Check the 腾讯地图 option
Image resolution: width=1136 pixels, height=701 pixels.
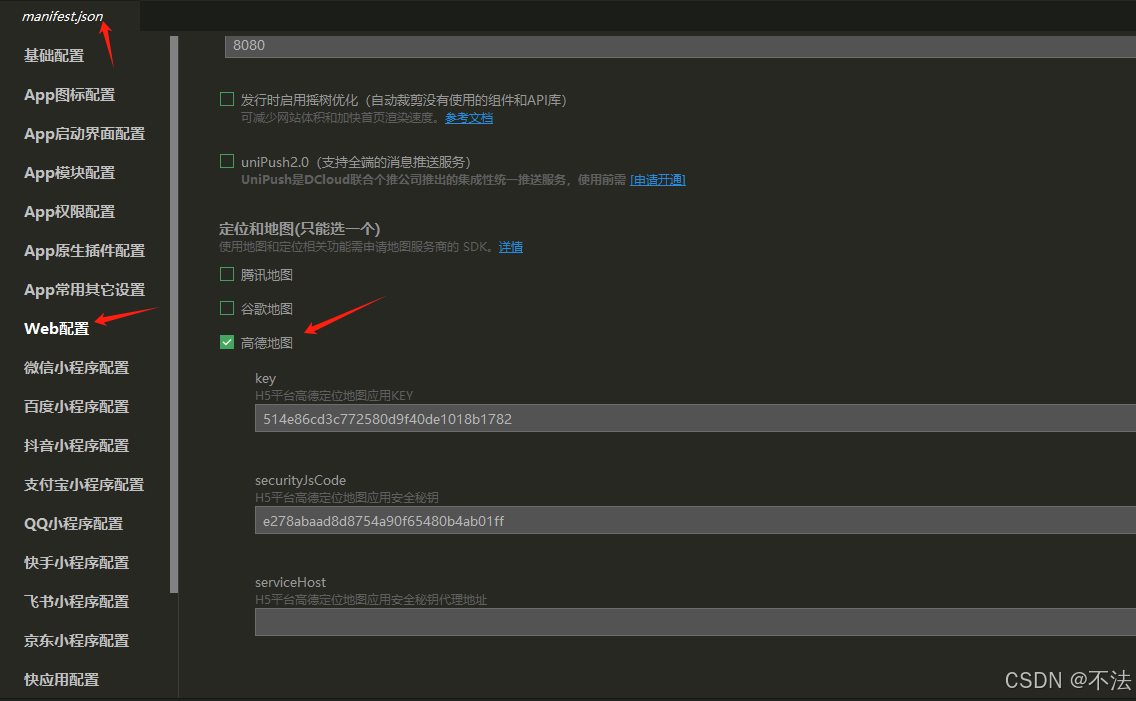[227, 274]
